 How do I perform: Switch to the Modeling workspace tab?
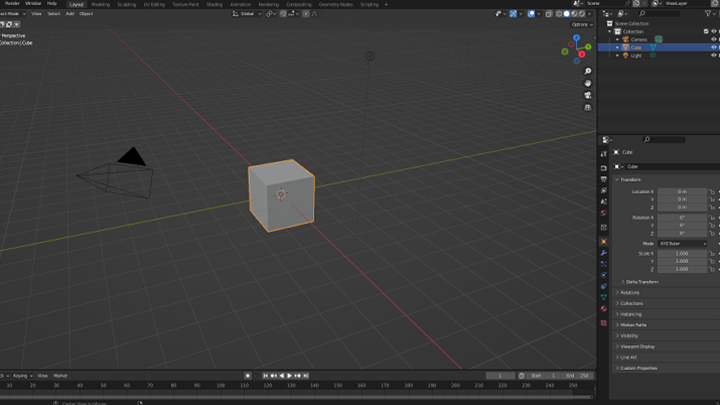tap(100, 5)
